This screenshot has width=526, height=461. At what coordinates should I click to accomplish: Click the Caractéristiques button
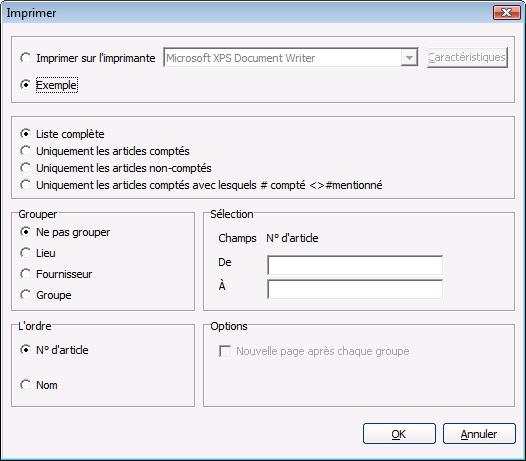[x=467, y=57]
